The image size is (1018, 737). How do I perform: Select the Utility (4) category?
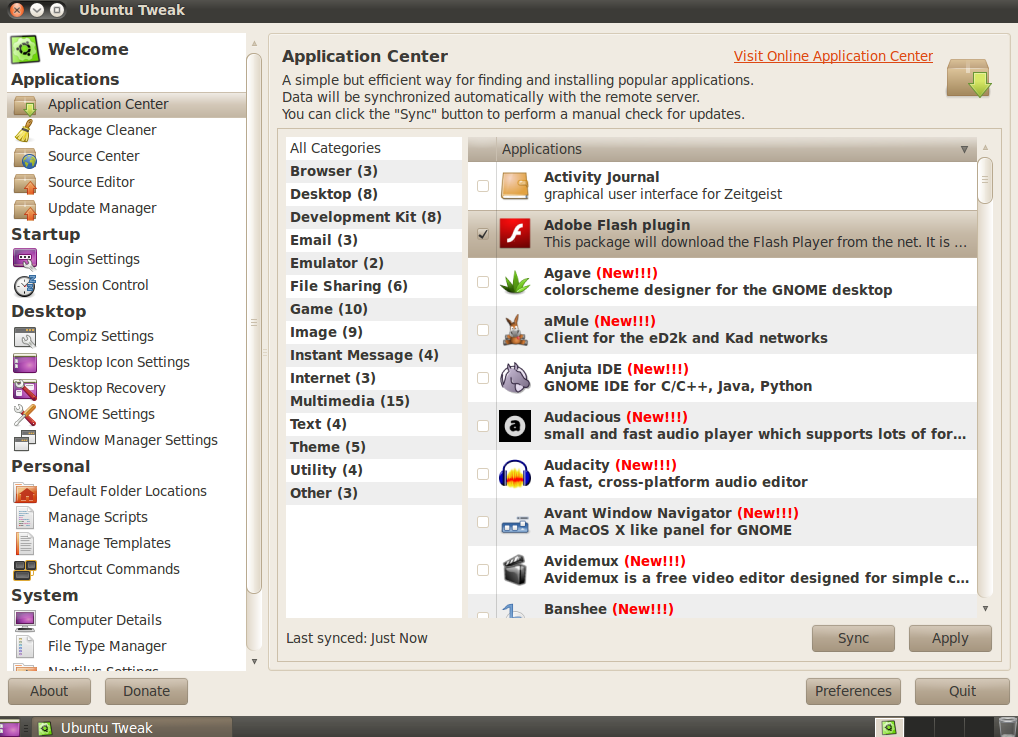(x=374, y=470)
